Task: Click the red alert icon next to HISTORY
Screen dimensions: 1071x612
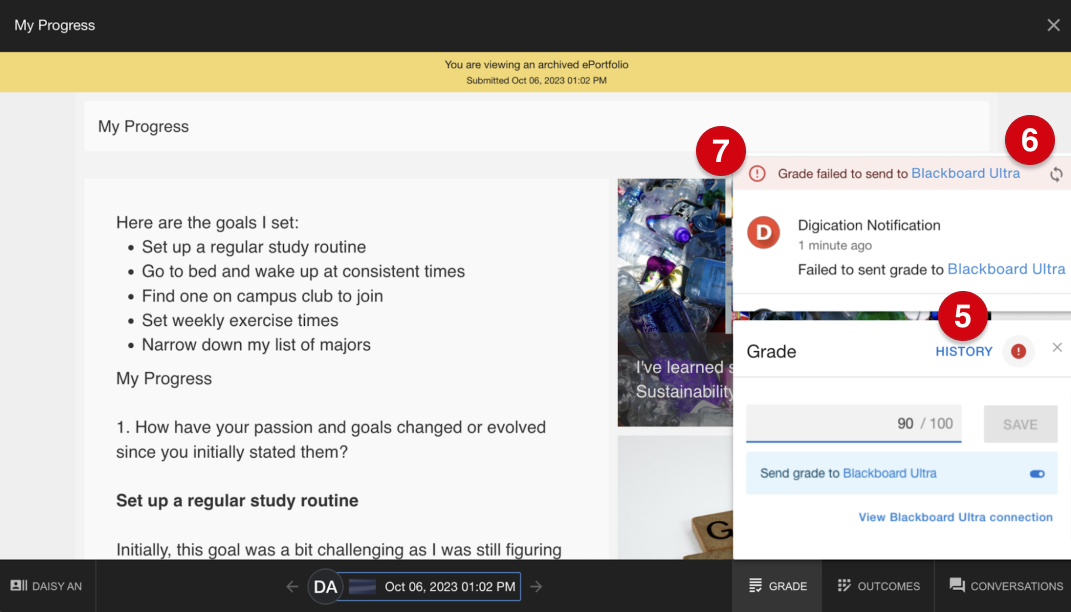Action: coord(1018,351)
